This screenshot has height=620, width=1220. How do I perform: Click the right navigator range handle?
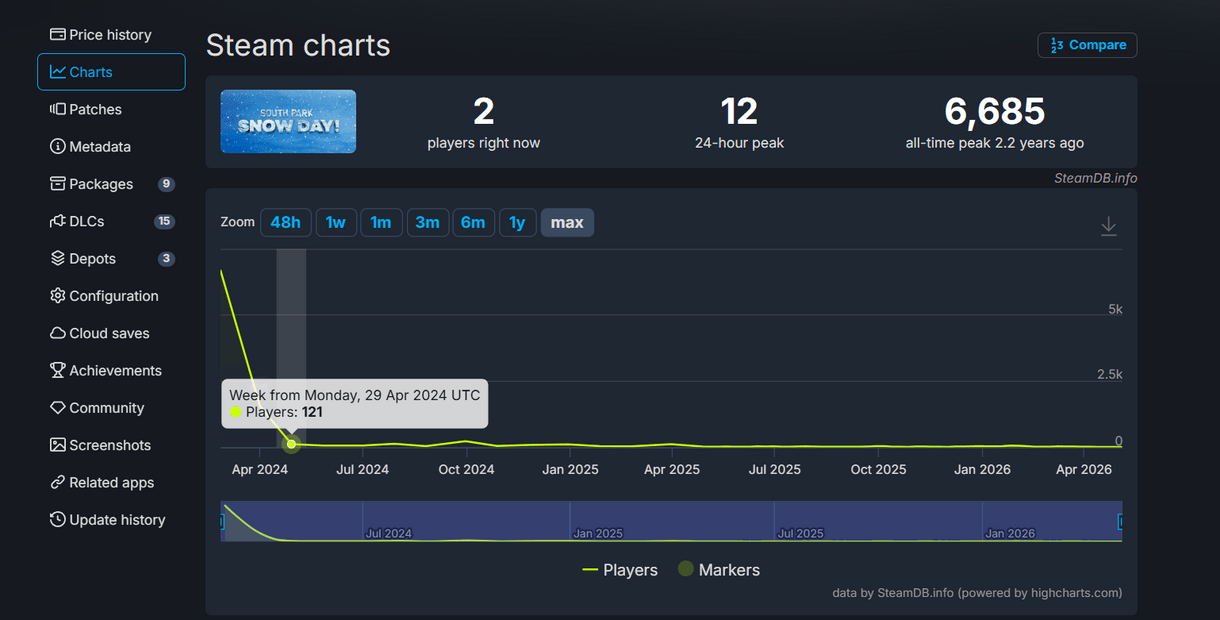(1121, 521)
